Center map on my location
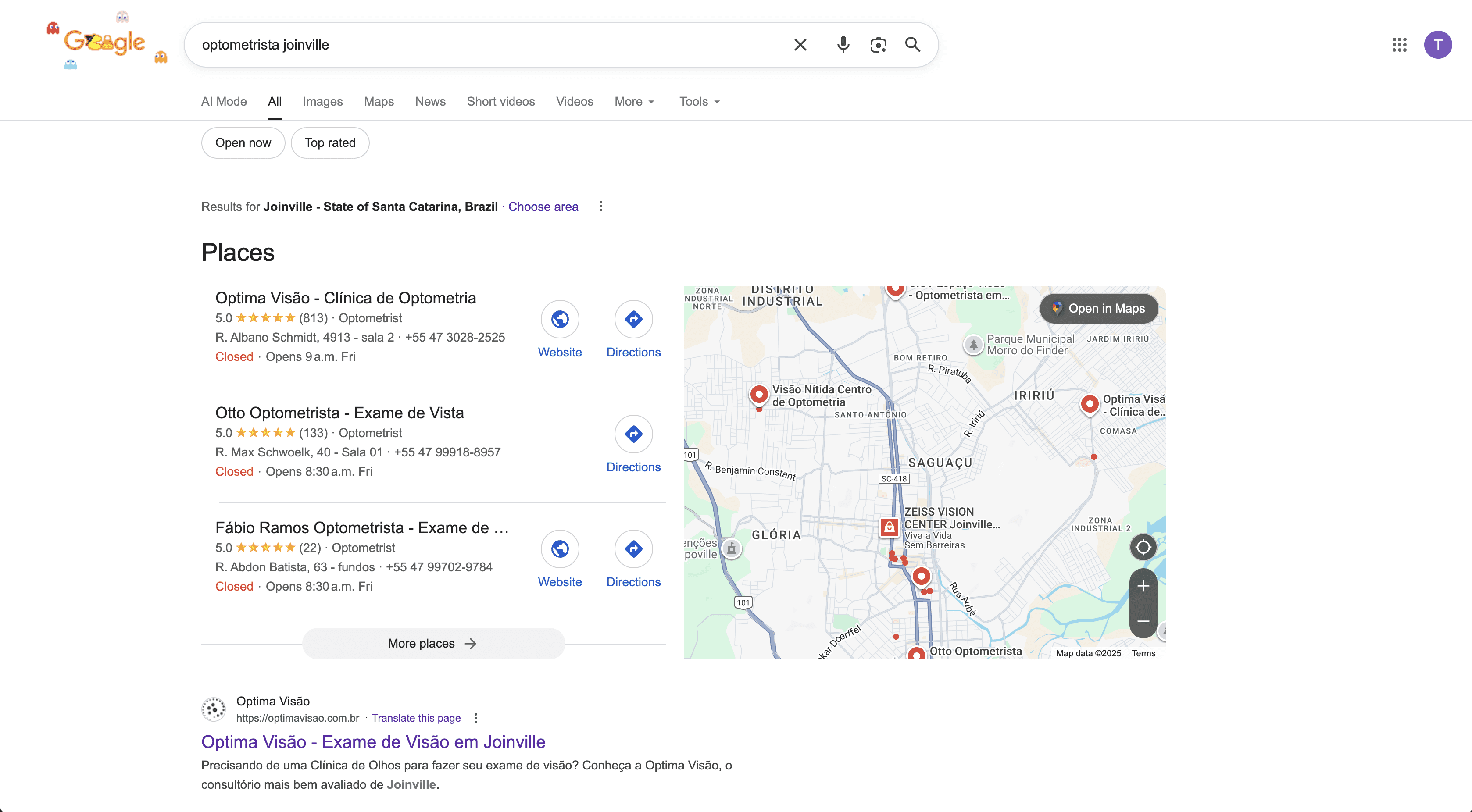The width and height of the screenshot is (1472, 812). click(x=1143, y=548)
